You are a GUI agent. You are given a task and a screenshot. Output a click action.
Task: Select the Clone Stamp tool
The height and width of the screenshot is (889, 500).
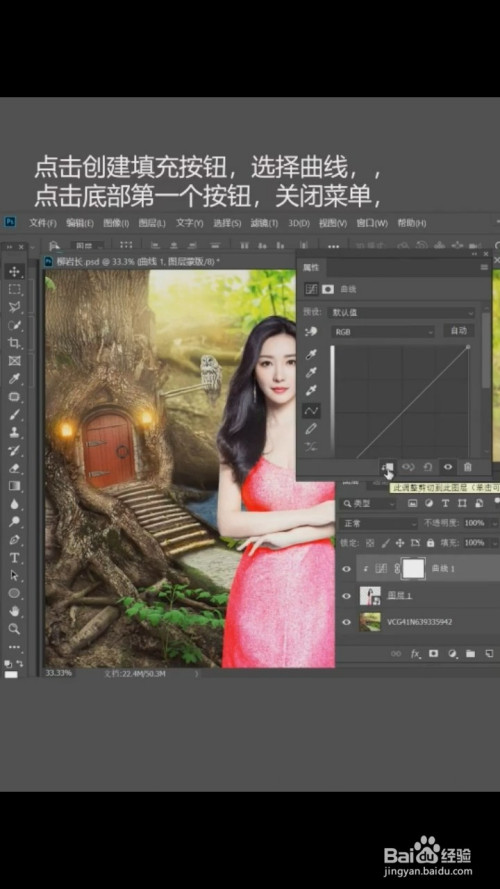tap(14, 433)
